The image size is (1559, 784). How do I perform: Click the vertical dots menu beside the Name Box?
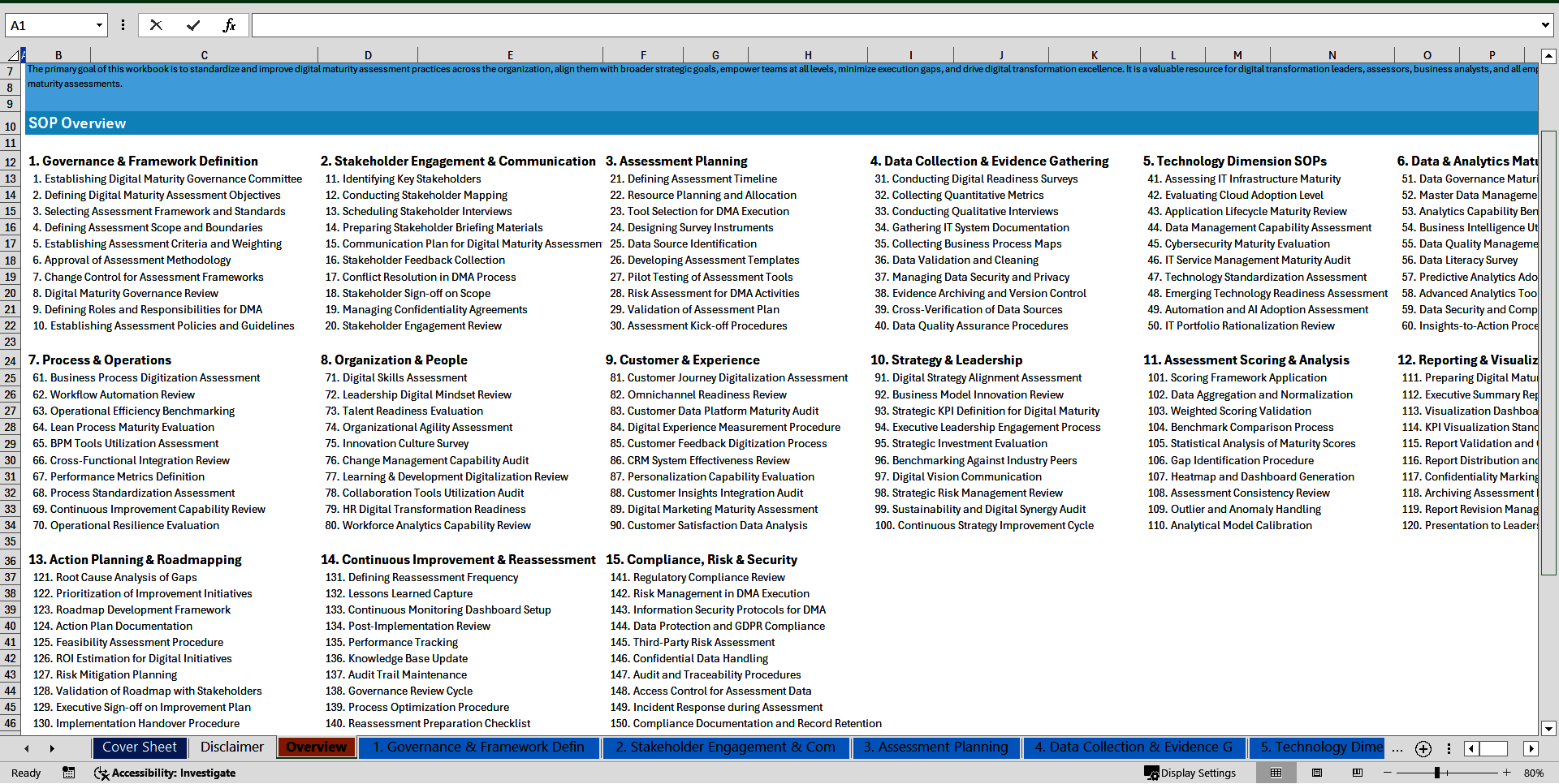point(123,24)
